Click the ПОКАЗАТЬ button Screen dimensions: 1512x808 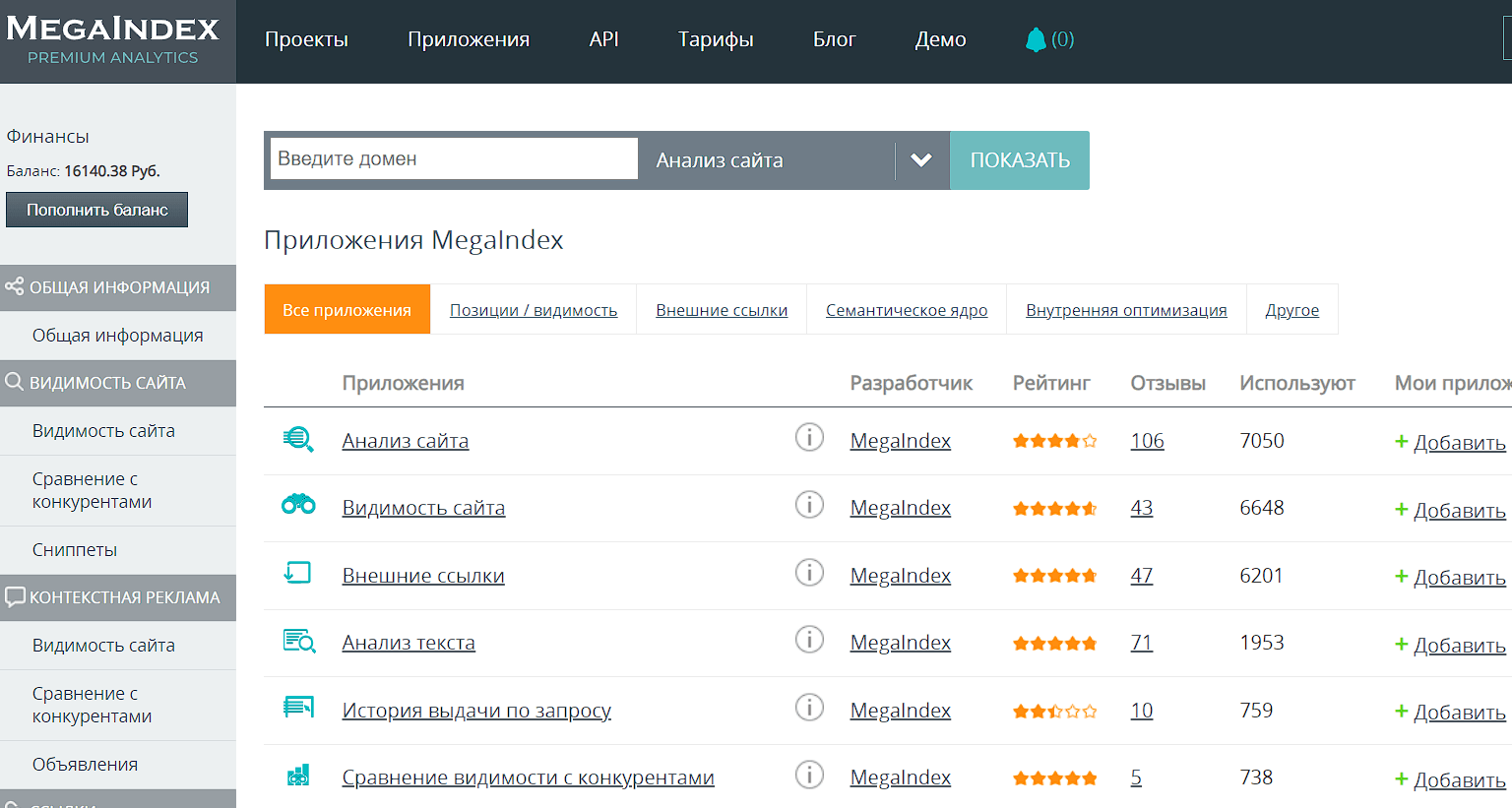pos(1020,160)
